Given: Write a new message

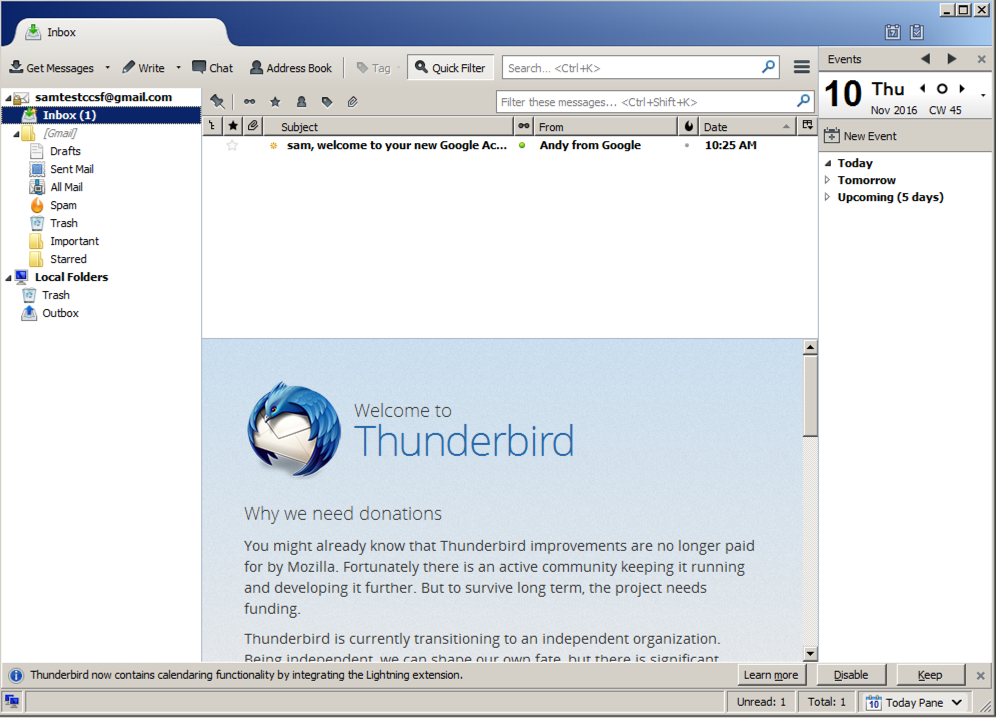Looking at the screenshot, I should pos(144,67).
